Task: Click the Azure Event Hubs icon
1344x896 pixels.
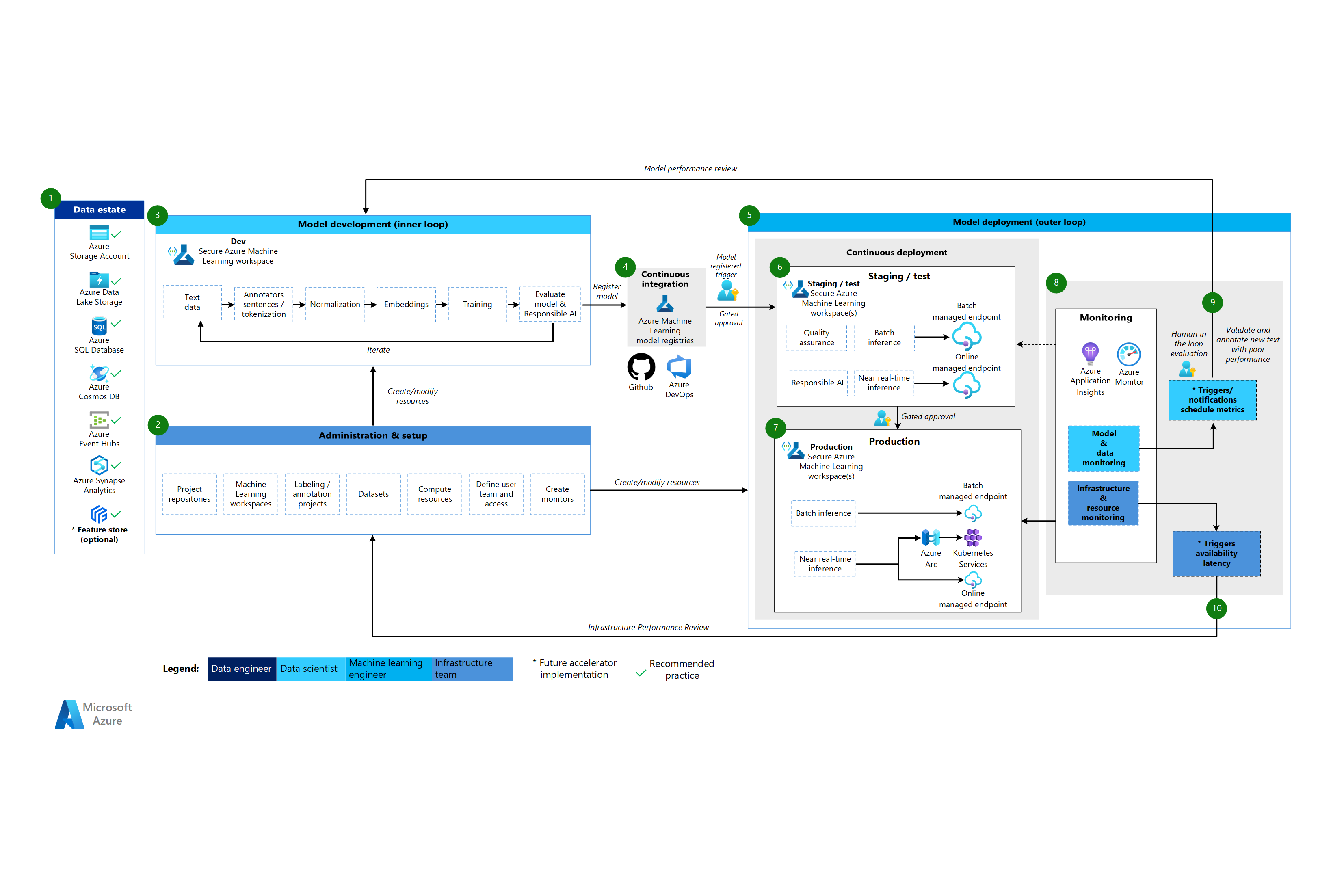Action: 99,420
